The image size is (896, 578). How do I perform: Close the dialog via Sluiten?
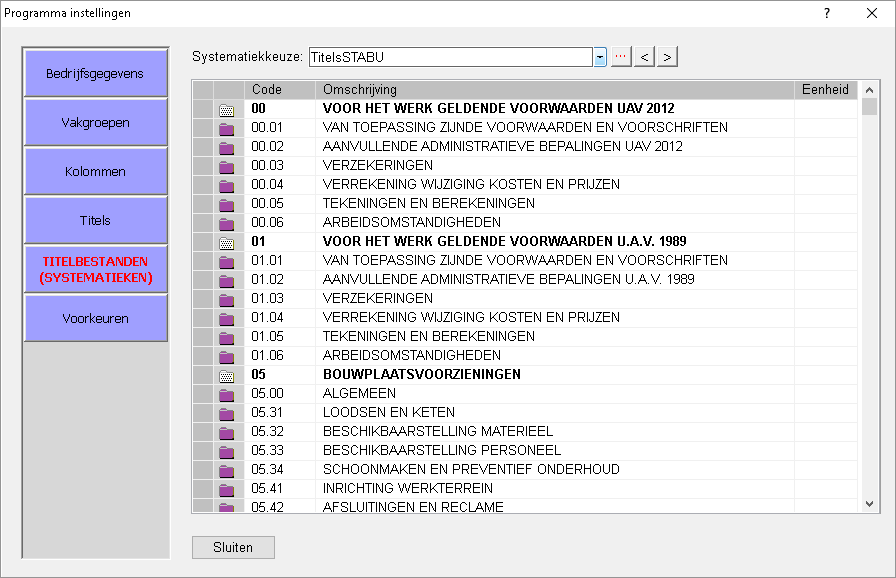(x=233, y=547)
